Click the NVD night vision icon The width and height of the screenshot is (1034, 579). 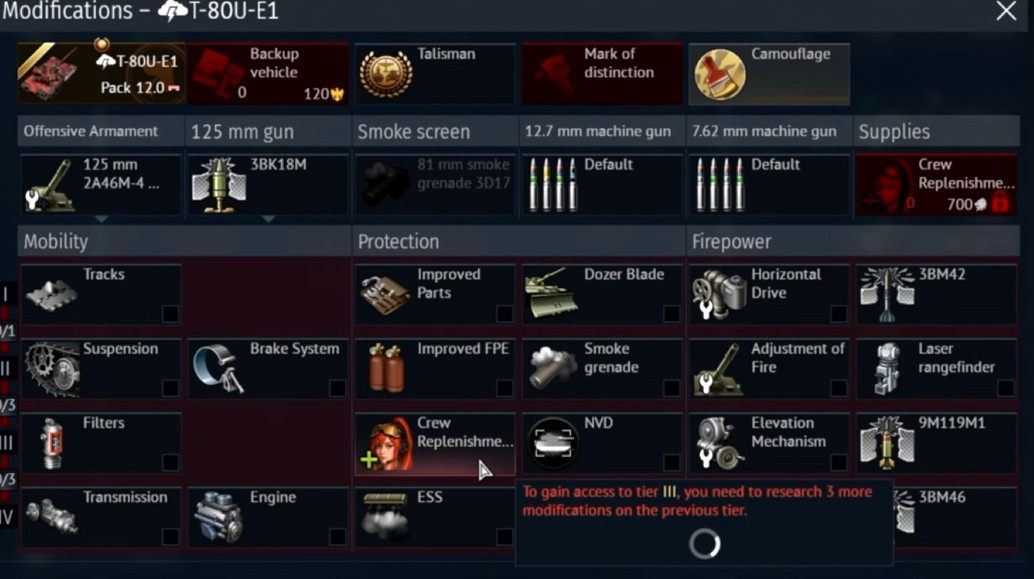(x=553, y=442)
